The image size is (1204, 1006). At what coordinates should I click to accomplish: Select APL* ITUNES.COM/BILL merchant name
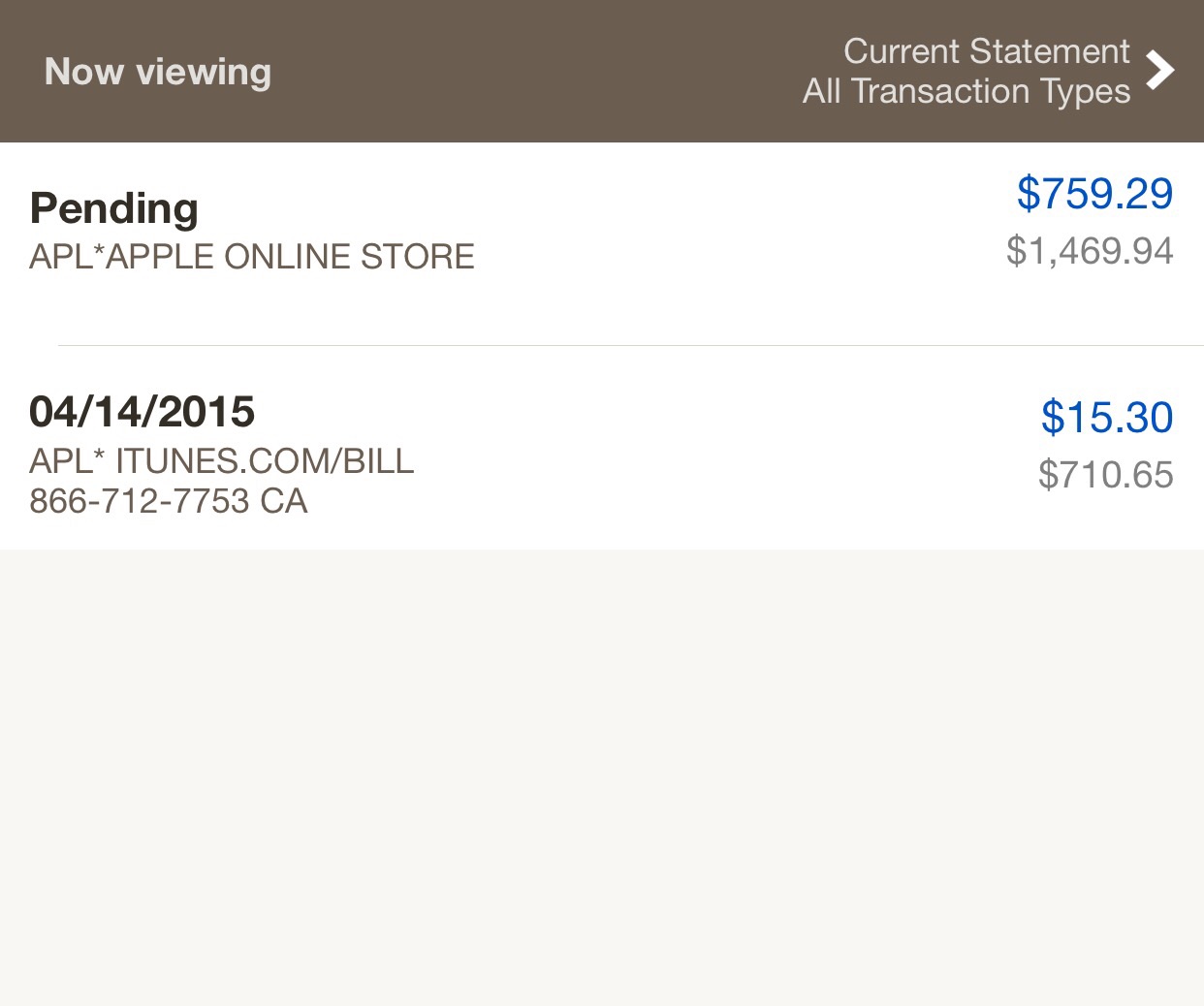tap(222, 461)
